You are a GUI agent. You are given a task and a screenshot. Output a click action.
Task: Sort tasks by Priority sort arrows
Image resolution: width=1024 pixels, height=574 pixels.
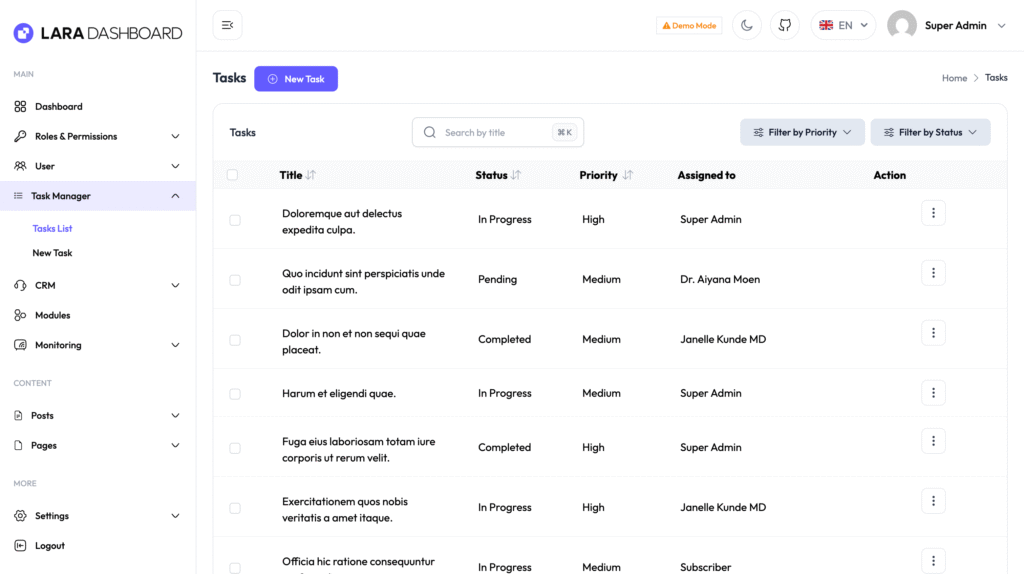coord(628,175)
